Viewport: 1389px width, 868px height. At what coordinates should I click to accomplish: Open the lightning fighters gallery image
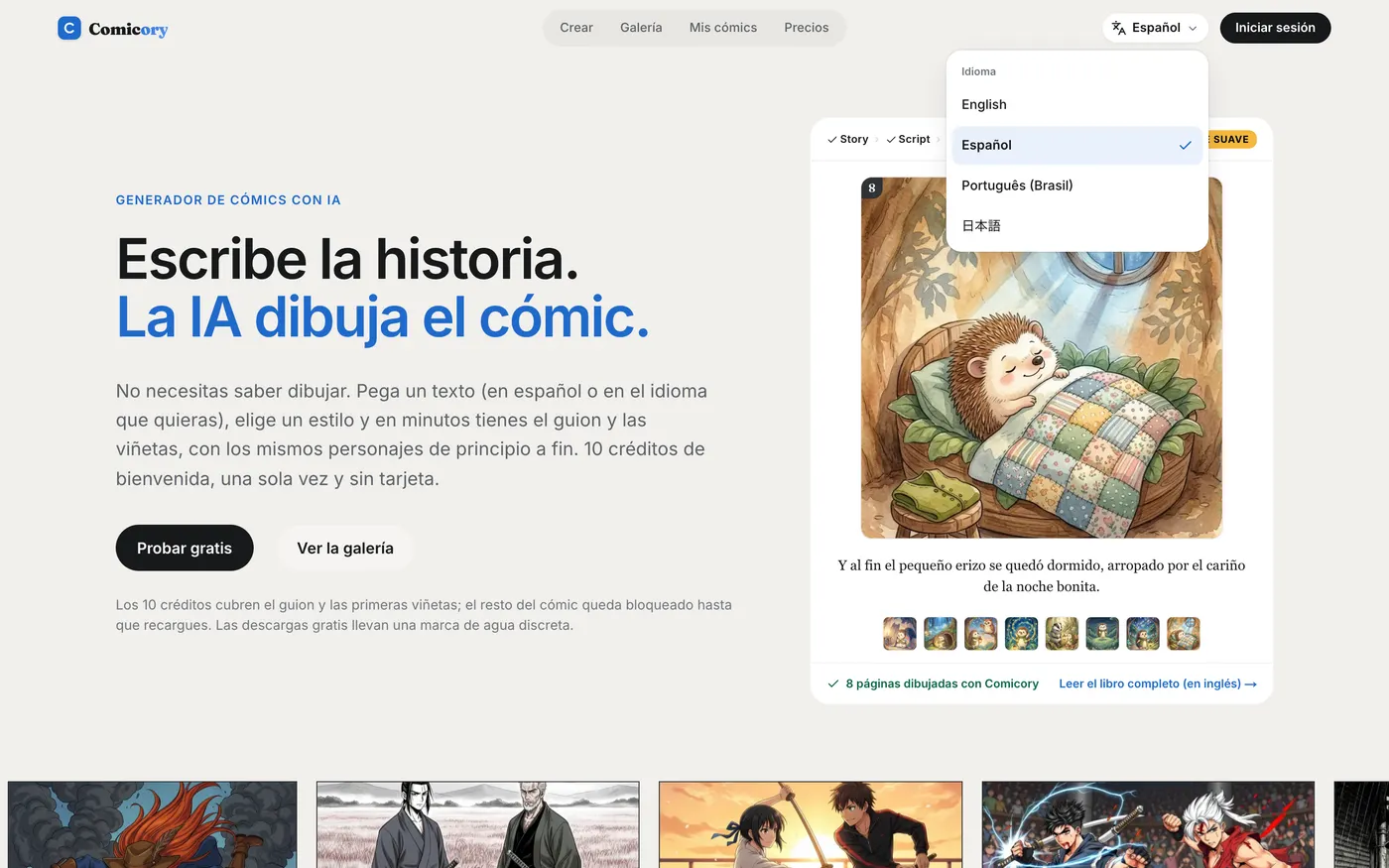pos(1148,824)
